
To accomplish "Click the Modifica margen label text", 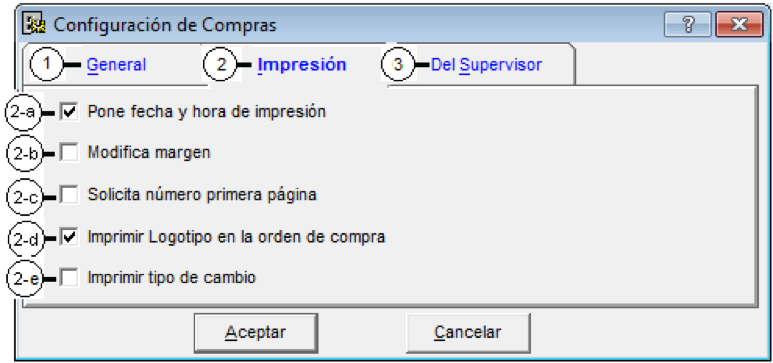I will [x=149, y=153].
